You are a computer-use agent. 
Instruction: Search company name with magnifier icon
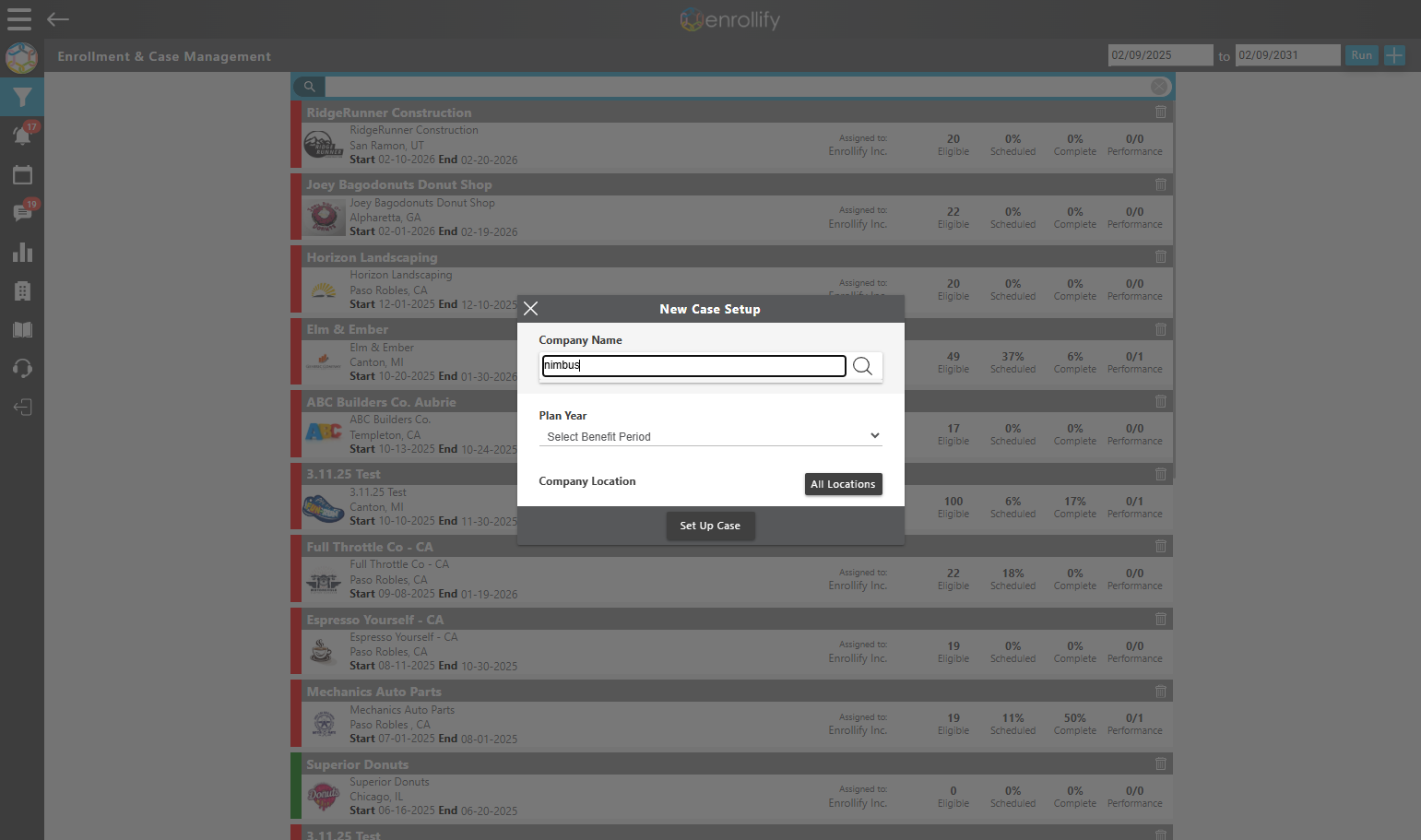pyautogui.click(x=862, y=366)
